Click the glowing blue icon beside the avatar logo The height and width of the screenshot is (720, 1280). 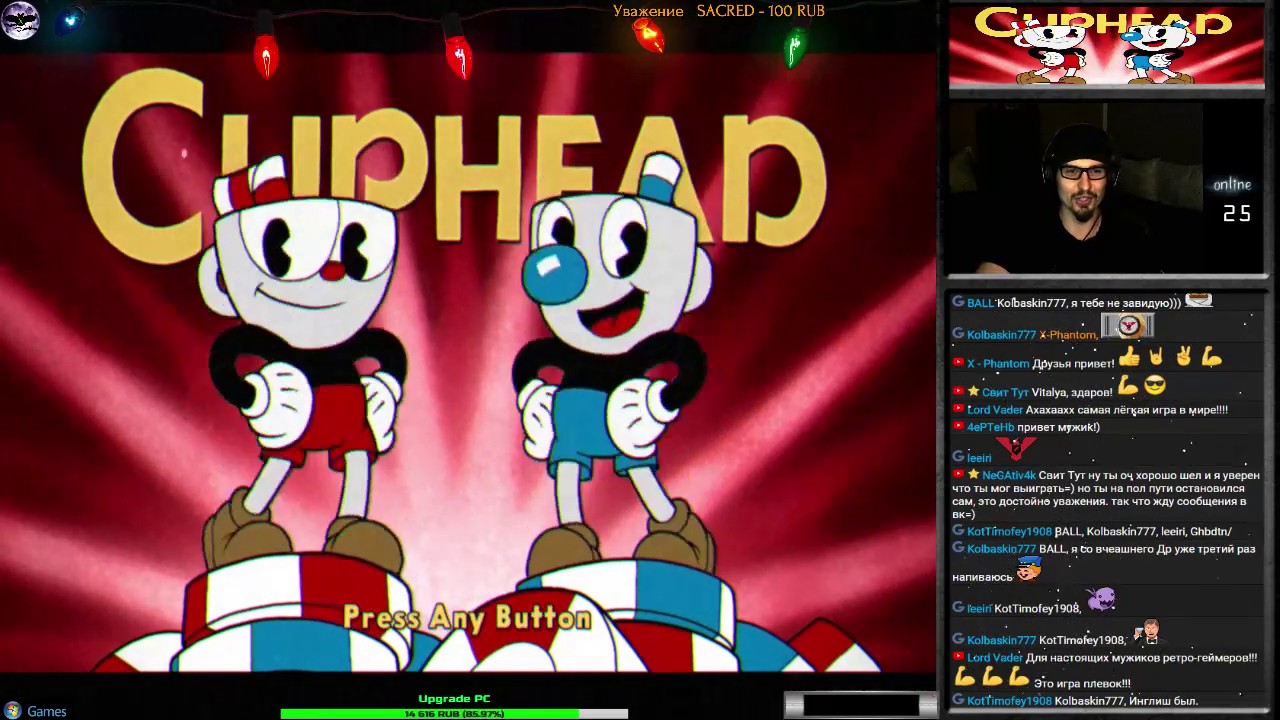click(x=70, y=20)
